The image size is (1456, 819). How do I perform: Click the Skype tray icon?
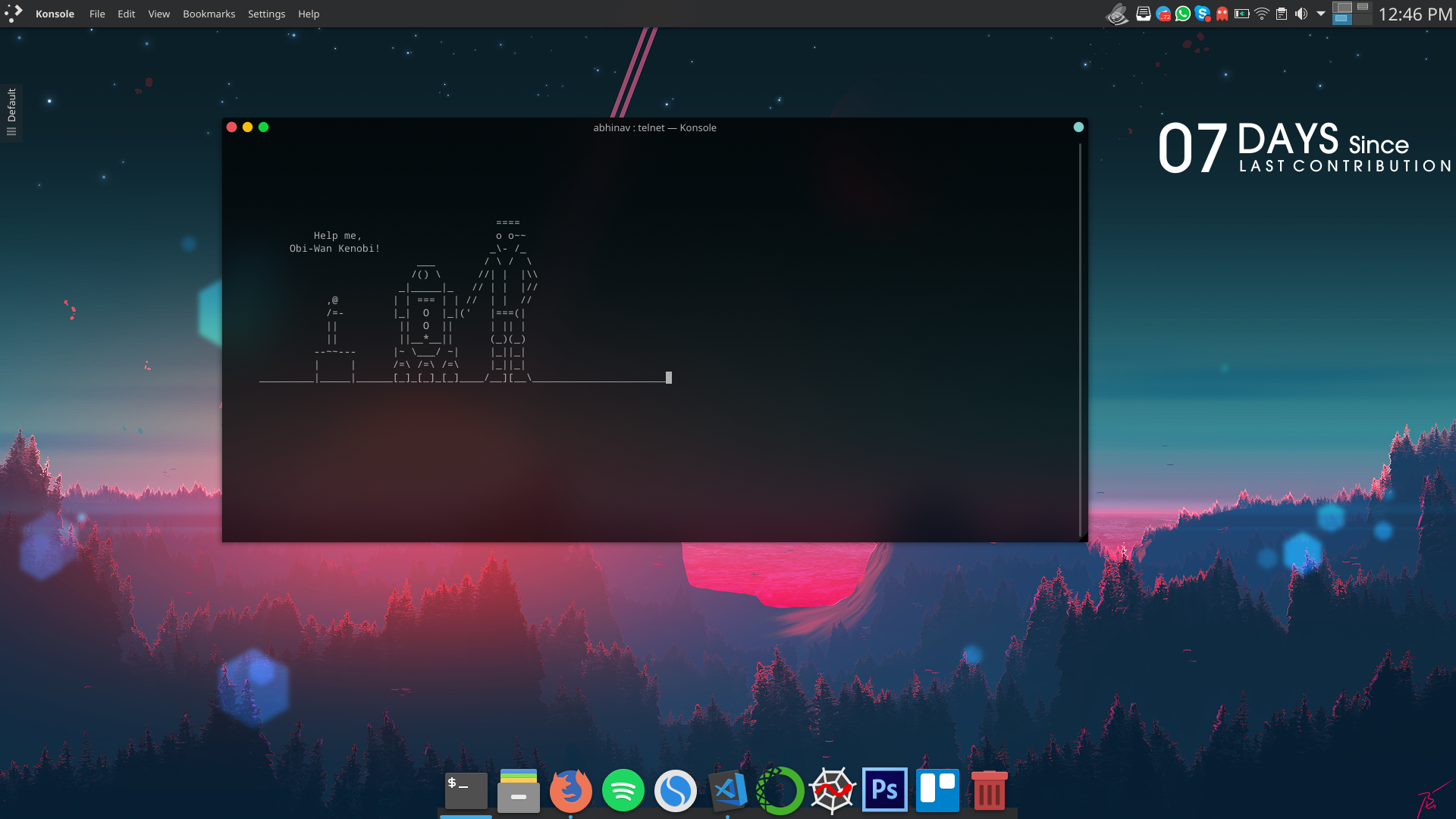1202,14
